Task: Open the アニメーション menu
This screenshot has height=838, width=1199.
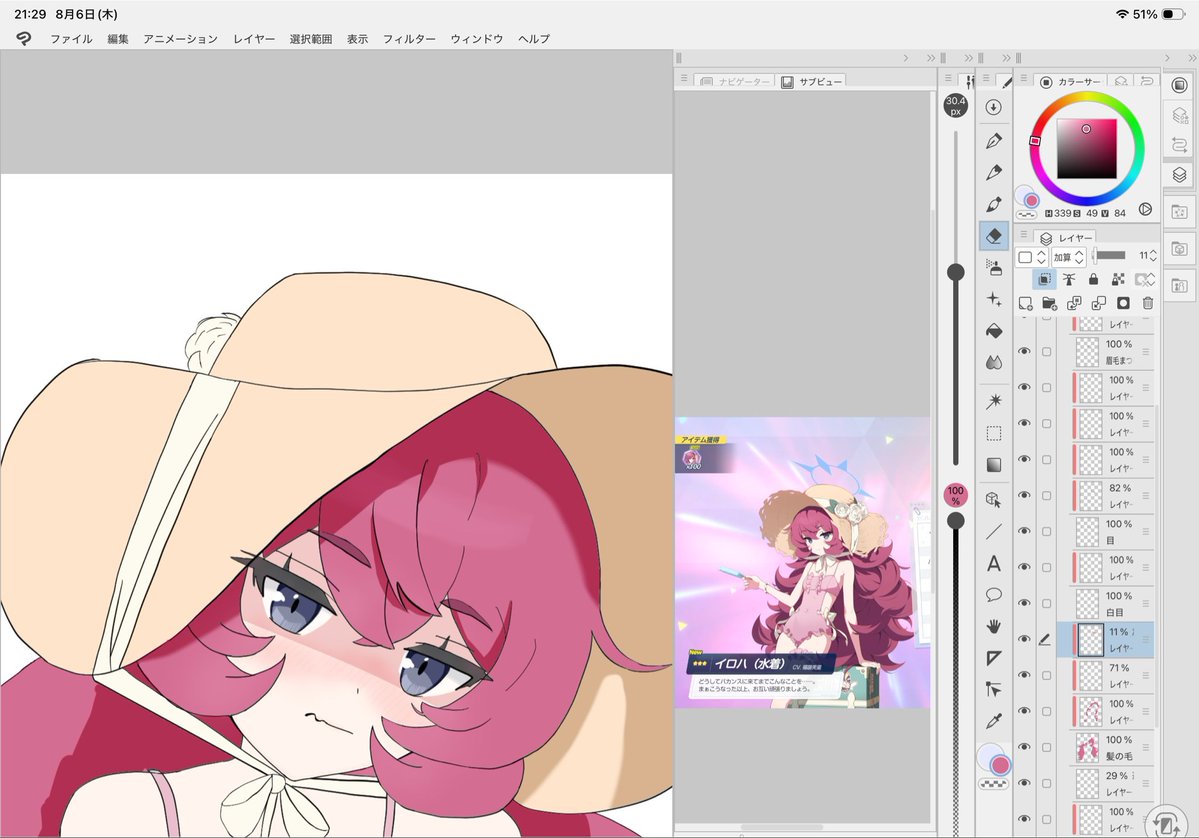Action: pyautogui.click(x=180, y=39)
